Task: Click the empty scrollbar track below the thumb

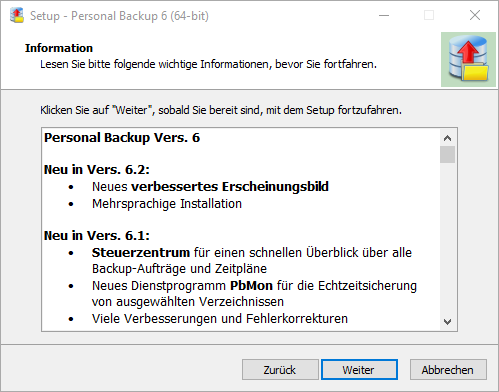Action: (447, 238)
